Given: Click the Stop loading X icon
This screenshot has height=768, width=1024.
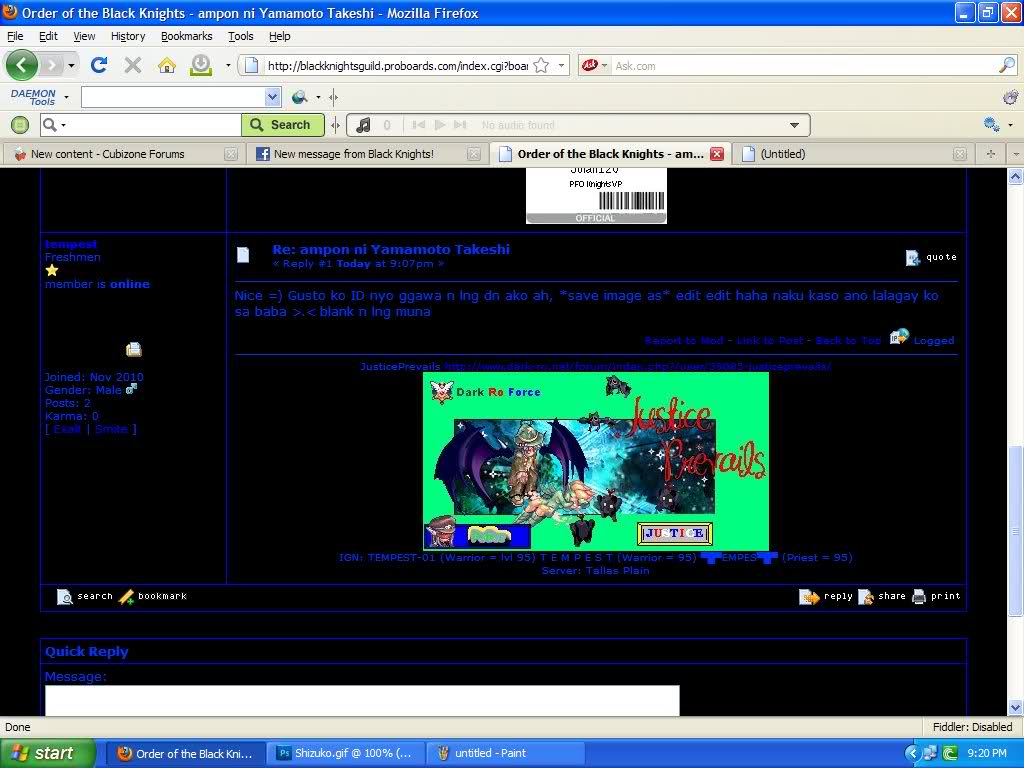Looking at the screenshot, I should coord(133,65).
